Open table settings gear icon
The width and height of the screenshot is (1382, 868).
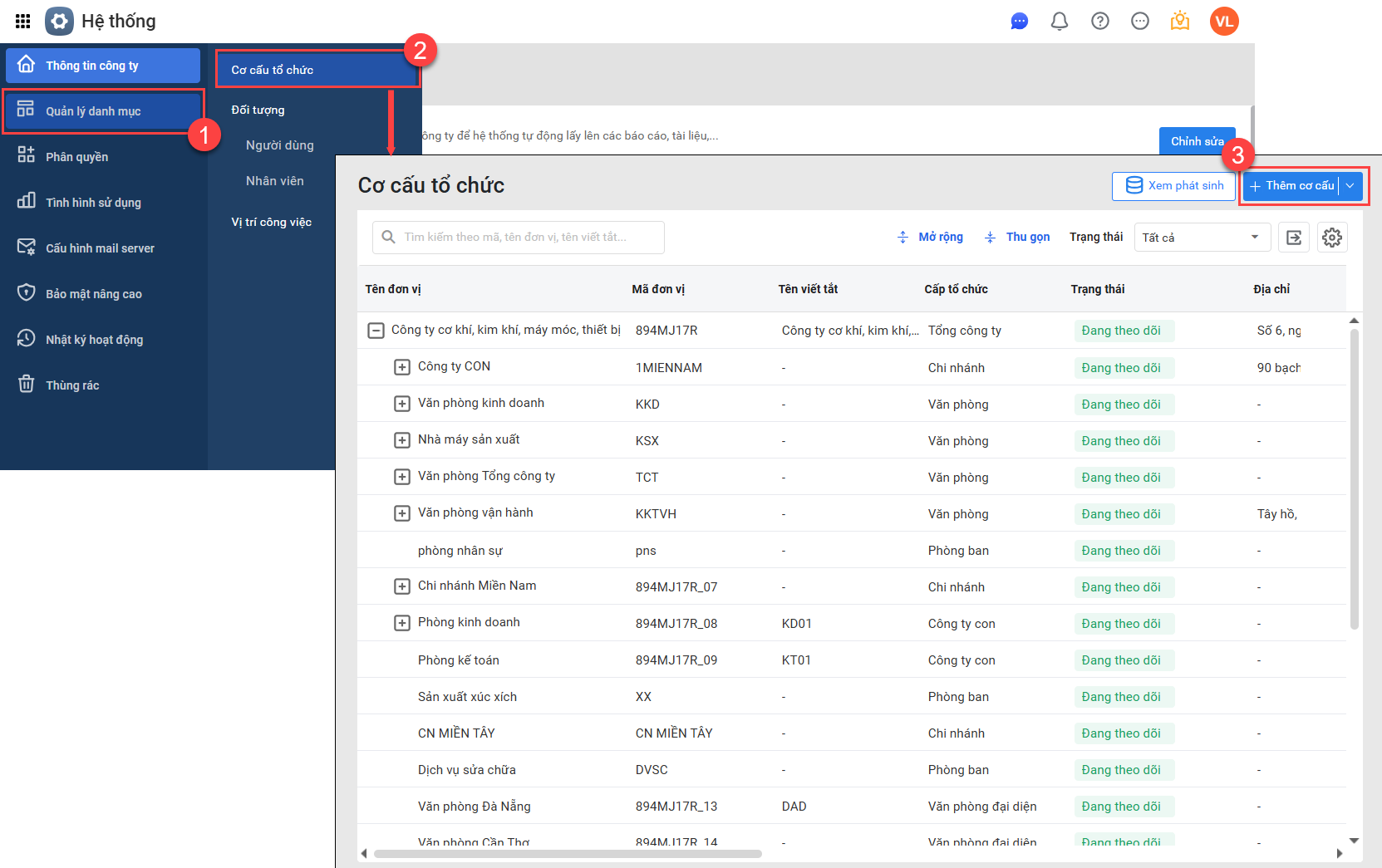pos(1331,238)
